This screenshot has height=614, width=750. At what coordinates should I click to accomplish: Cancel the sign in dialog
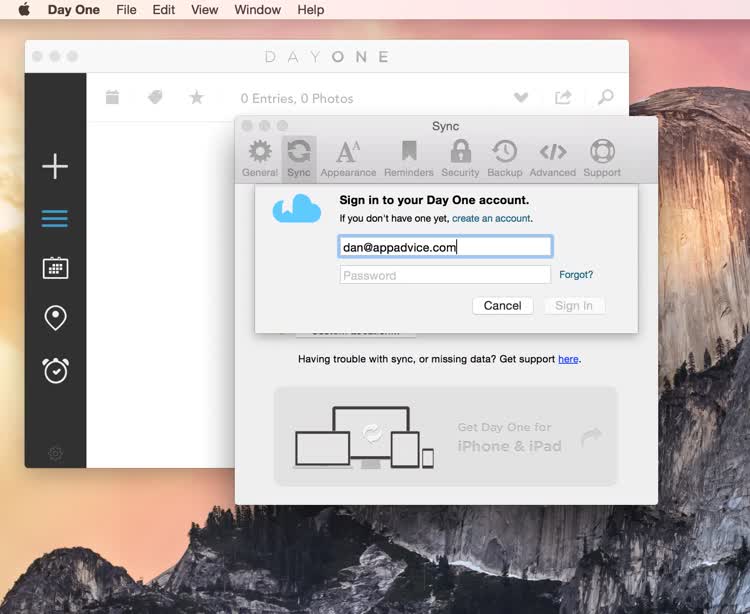click(x=503, y=306)
